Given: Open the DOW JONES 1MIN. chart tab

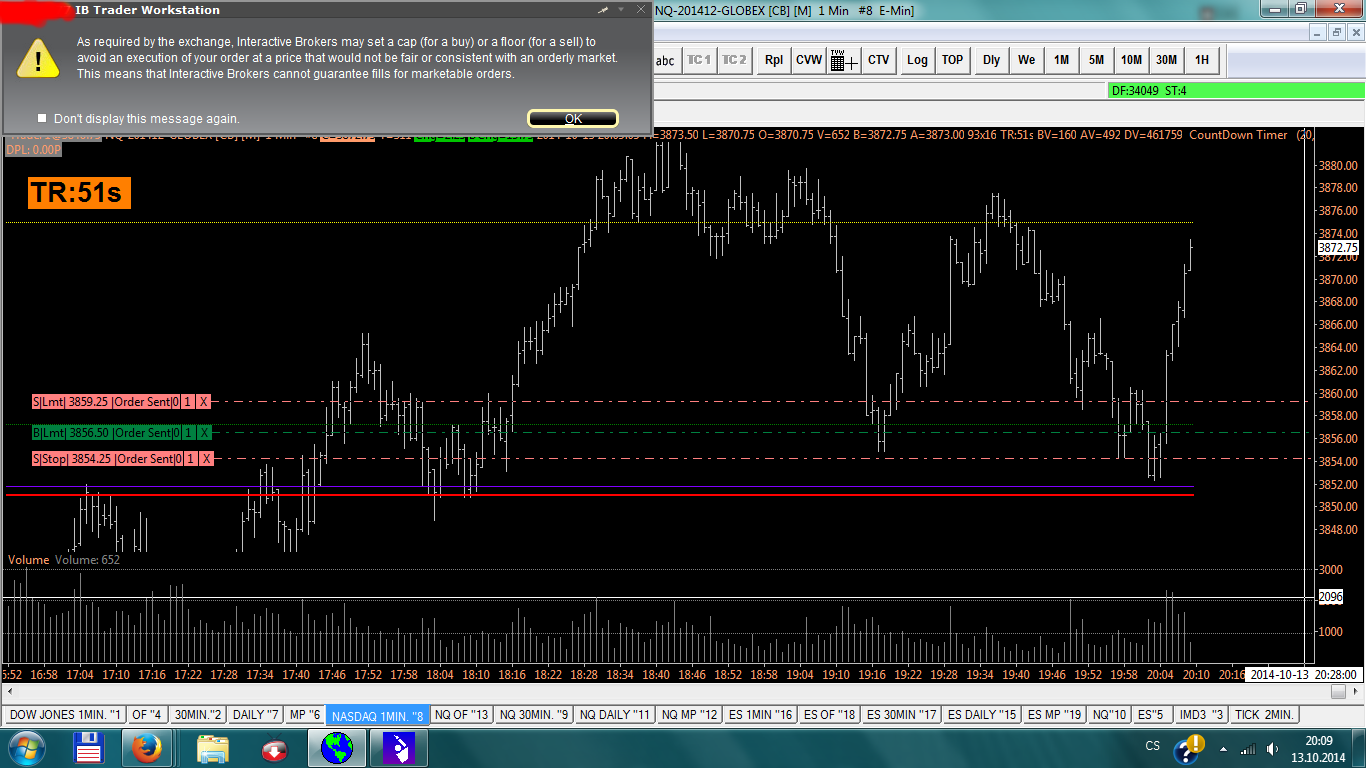Looking at the screenshot, I should pos(65,715).
